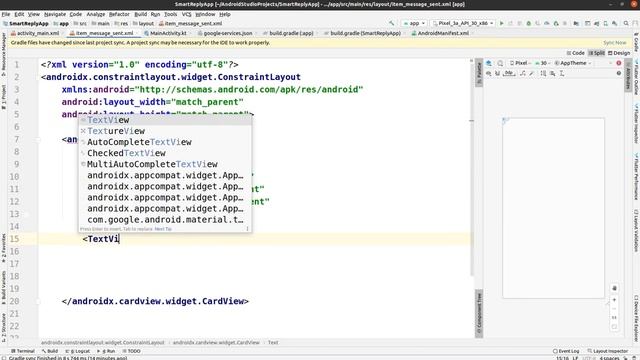Switch to Split view mode
640x360 pixels.
pyautogui.click(x=596, y=53)
